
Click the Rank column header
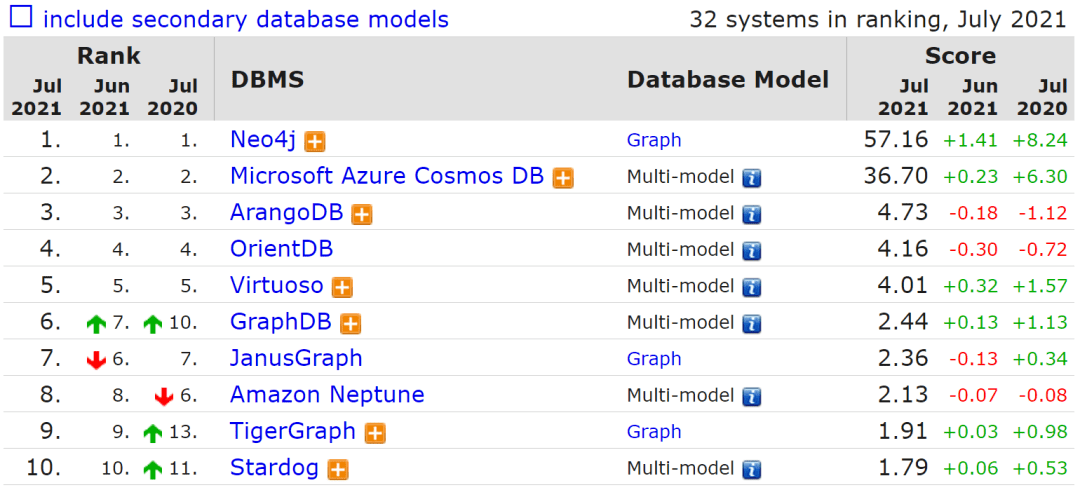click(x=109, y=56)
